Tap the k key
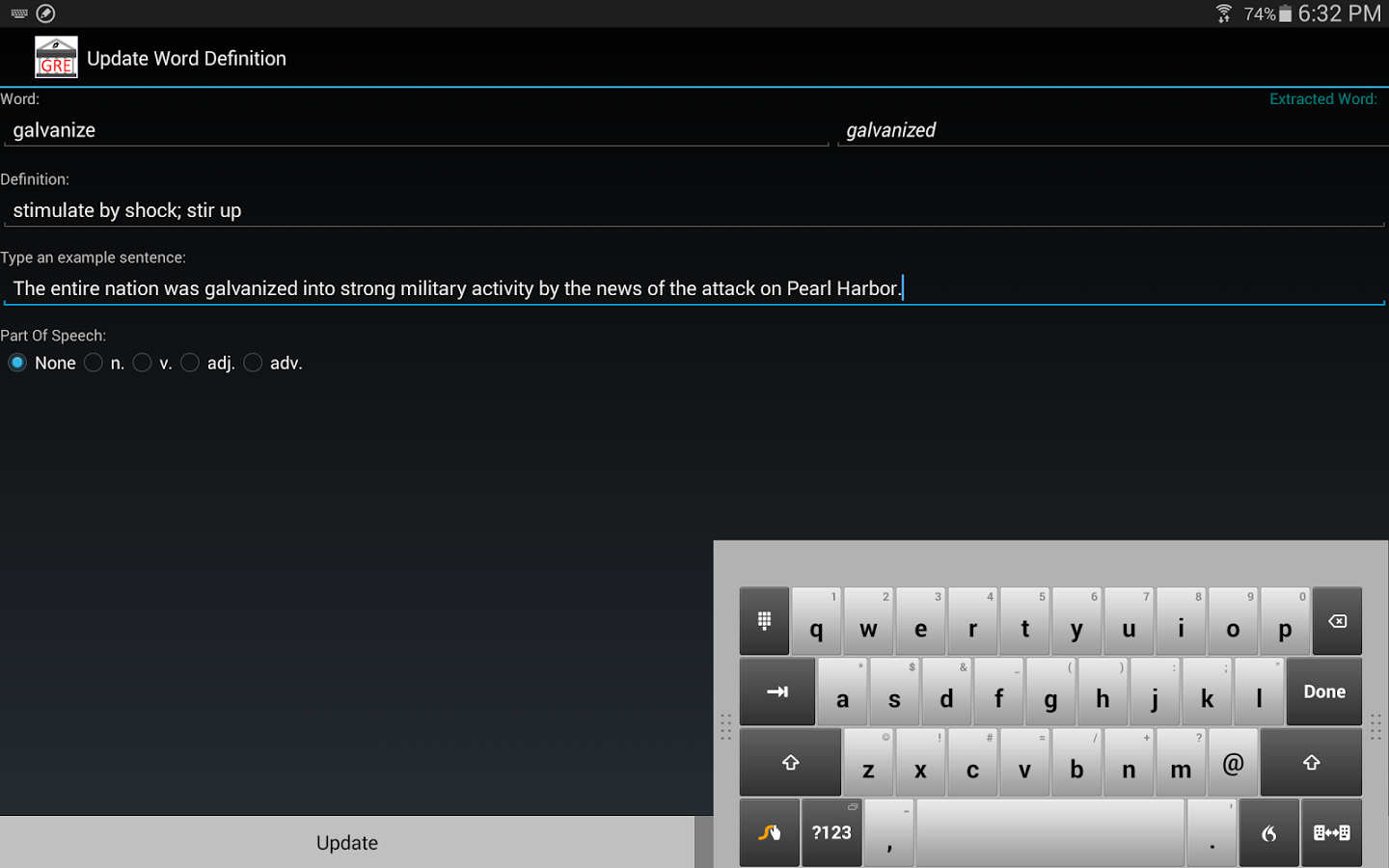 pyautogui.click(x=1207, y=692)
